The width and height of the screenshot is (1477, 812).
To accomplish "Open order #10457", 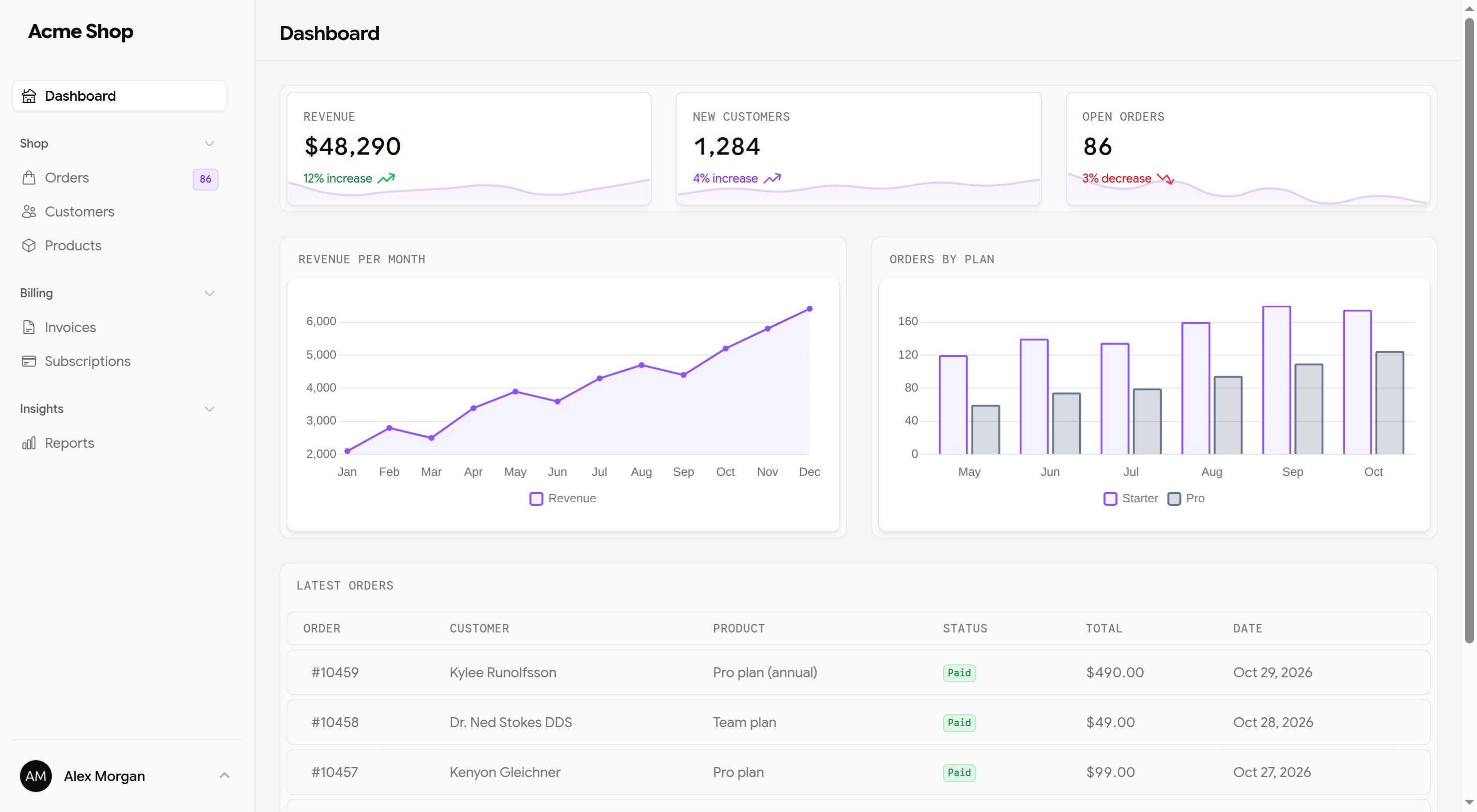I will (x=334, y=772).
